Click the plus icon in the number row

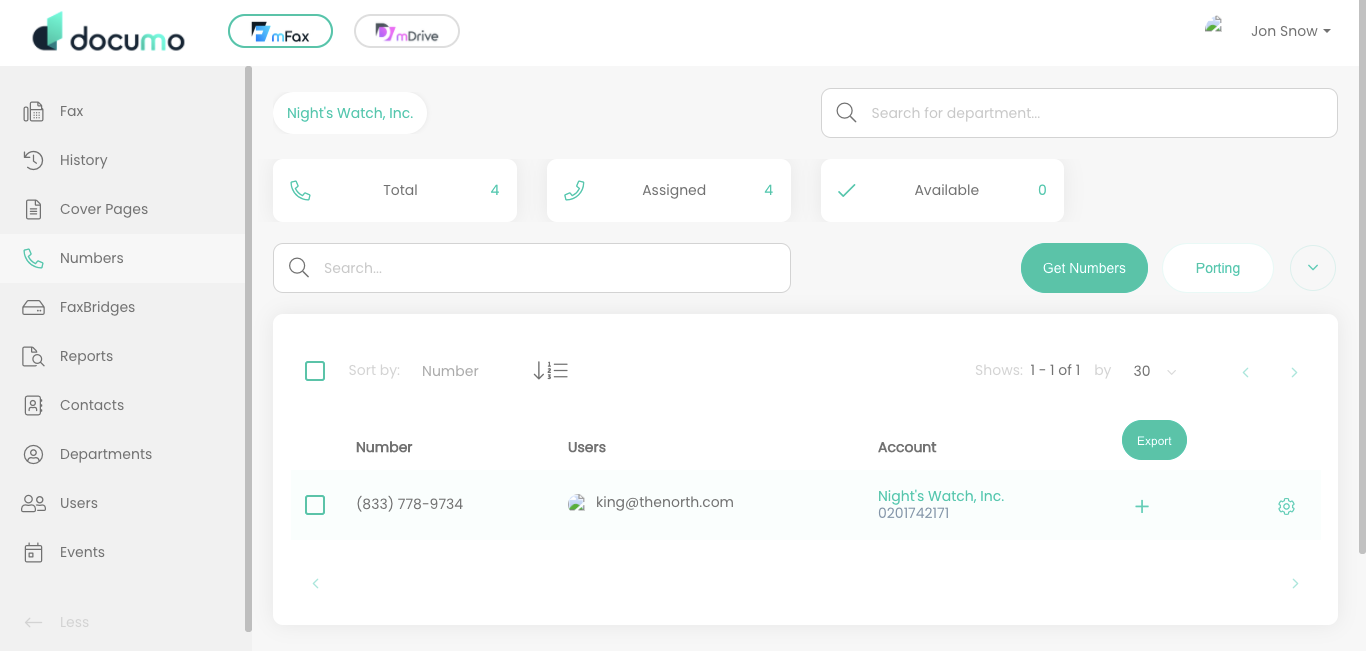[1142, 507]
